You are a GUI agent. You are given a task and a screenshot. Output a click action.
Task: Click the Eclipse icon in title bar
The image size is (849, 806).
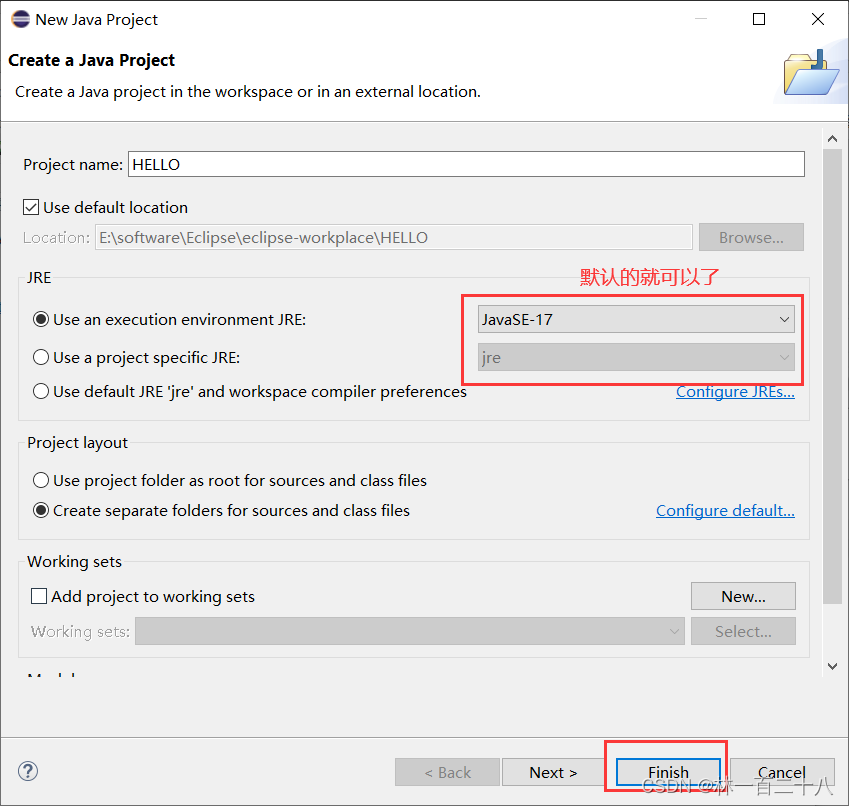[x=21, y=19]
